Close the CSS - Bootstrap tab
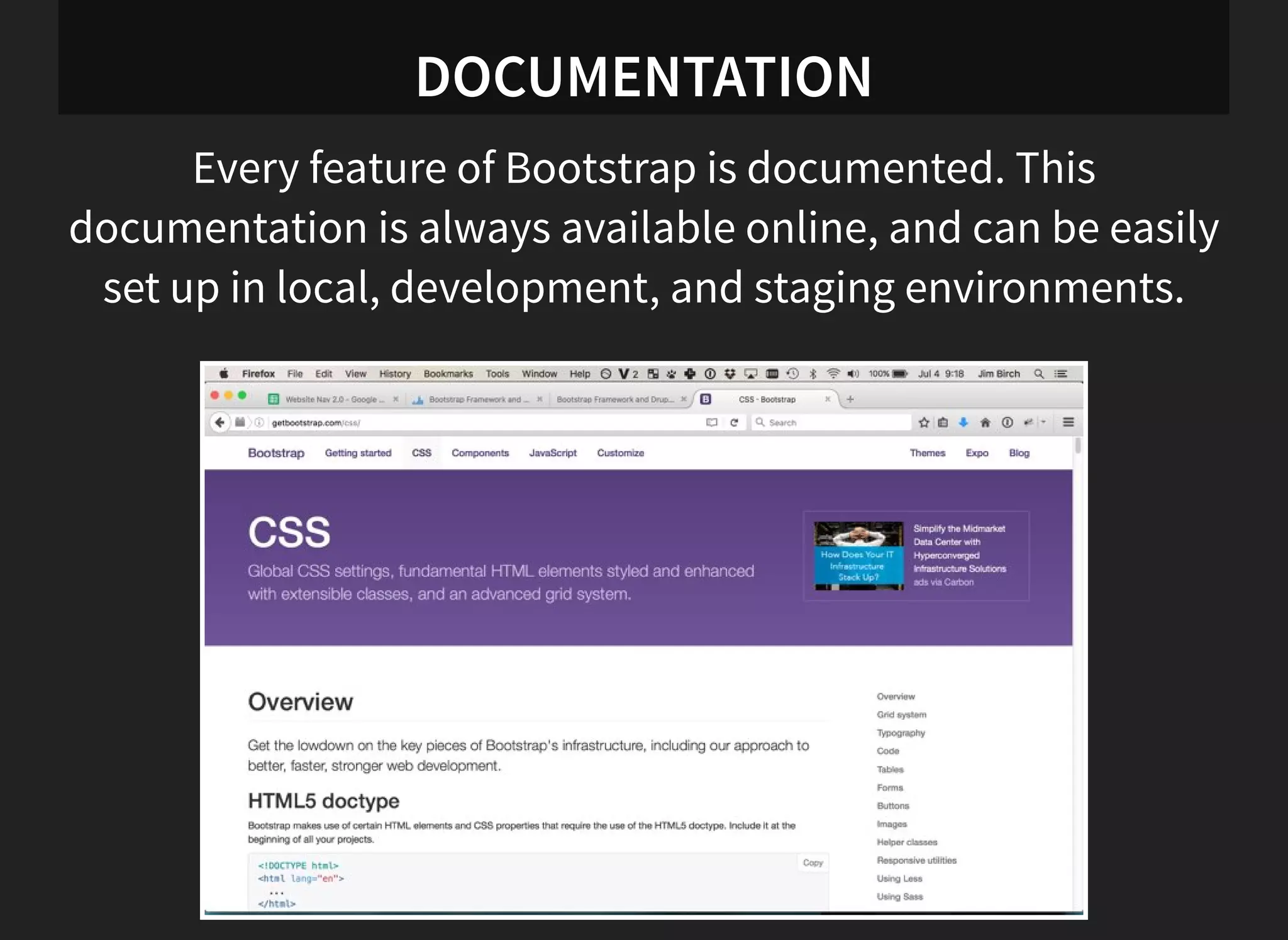 coord(828,399)
